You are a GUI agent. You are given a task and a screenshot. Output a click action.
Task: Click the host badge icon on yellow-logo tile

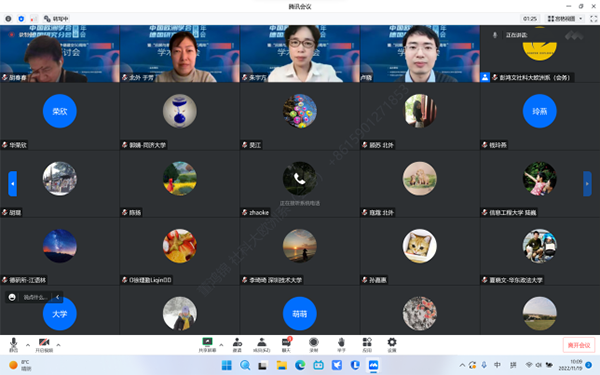[x=485, y=77]
